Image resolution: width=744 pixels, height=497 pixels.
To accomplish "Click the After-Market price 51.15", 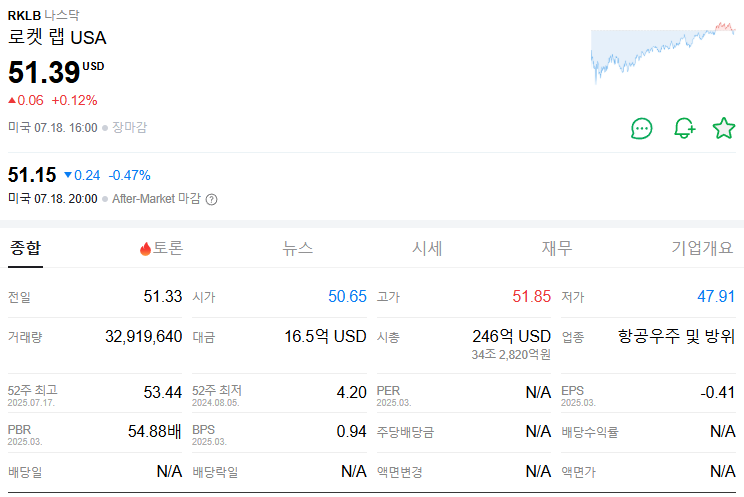I will point(32,175).
